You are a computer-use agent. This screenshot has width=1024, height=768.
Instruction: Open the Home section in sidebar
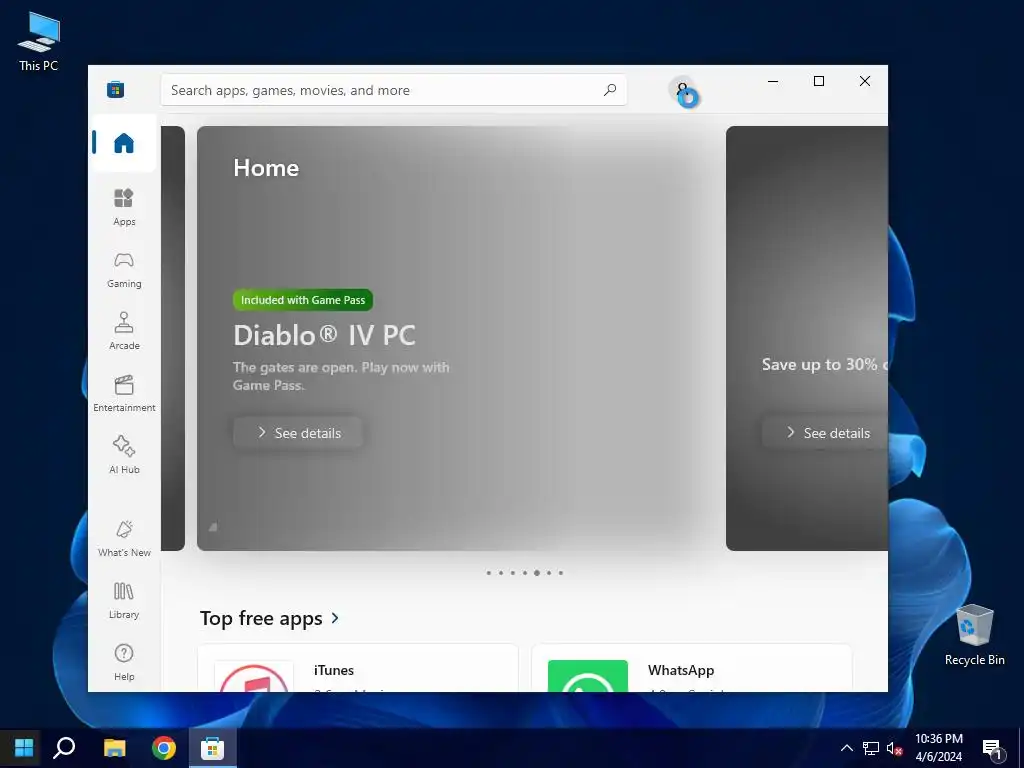[123, 143]
